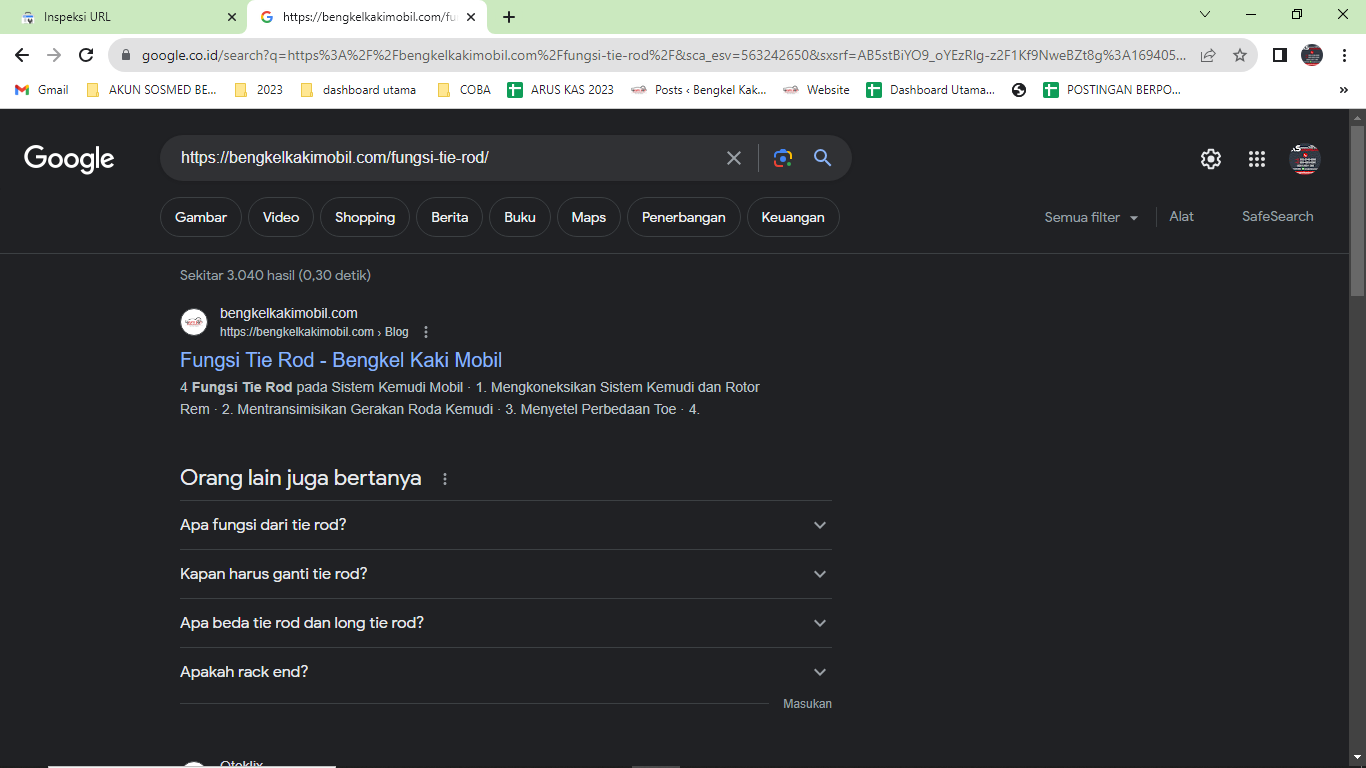Open Google quick settings gear
Image resolution: width=1366 pixels, height=768 pixels.
pyautogui.click(x=1211, y=159)
